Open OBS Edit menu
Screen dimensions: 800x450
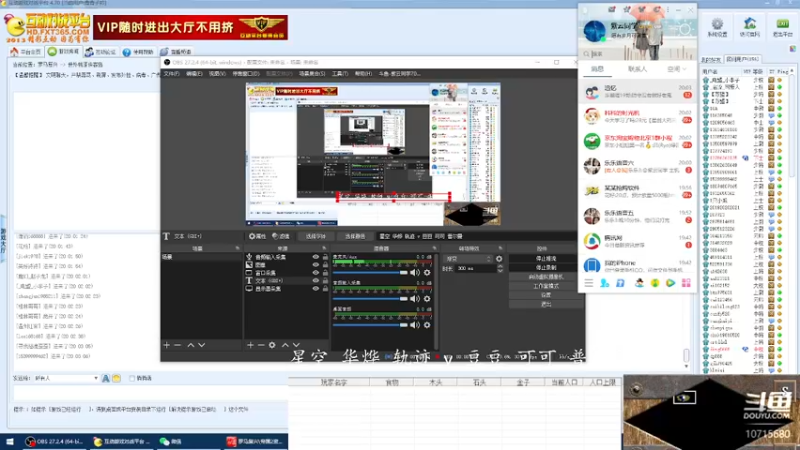[194, 73]
